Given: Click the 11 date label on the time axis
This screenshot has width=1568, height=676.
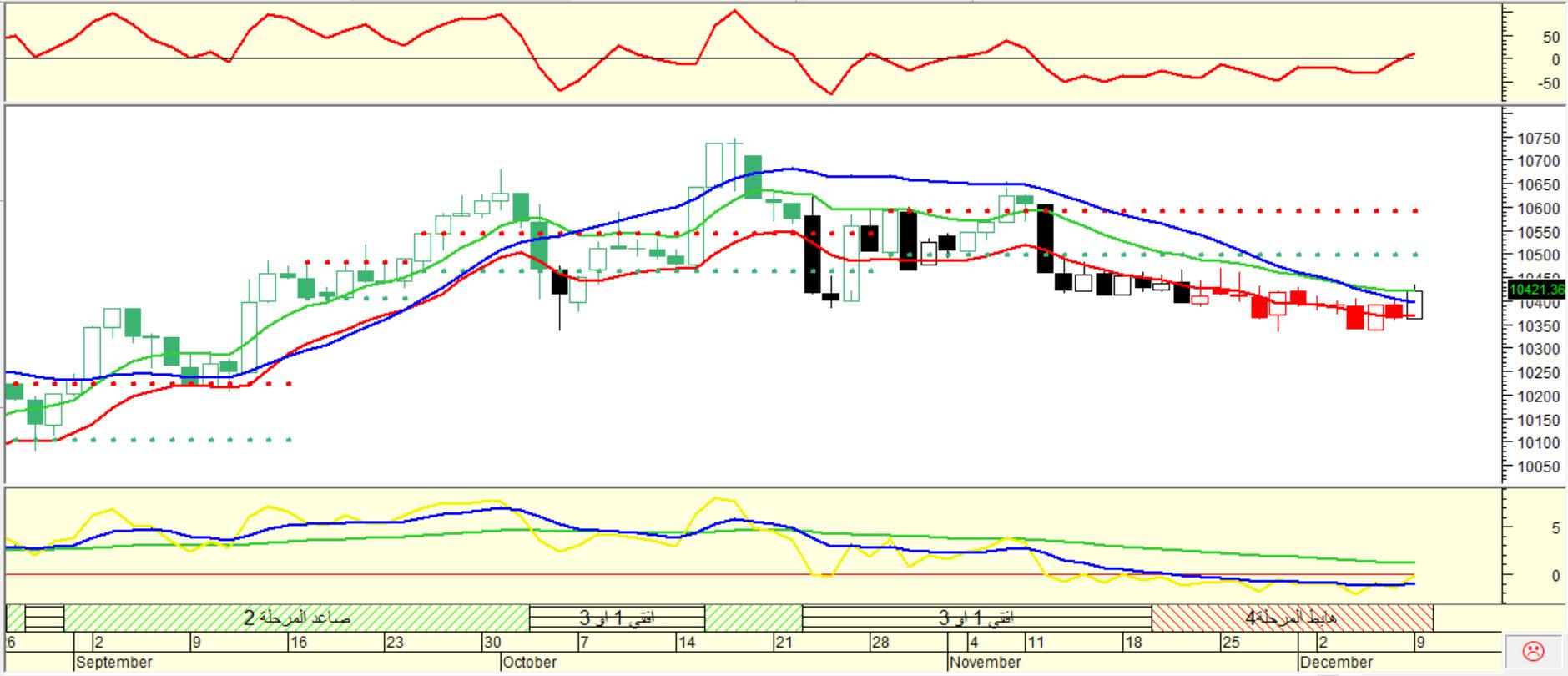Looking at the screenshot, I should 1036,643.
